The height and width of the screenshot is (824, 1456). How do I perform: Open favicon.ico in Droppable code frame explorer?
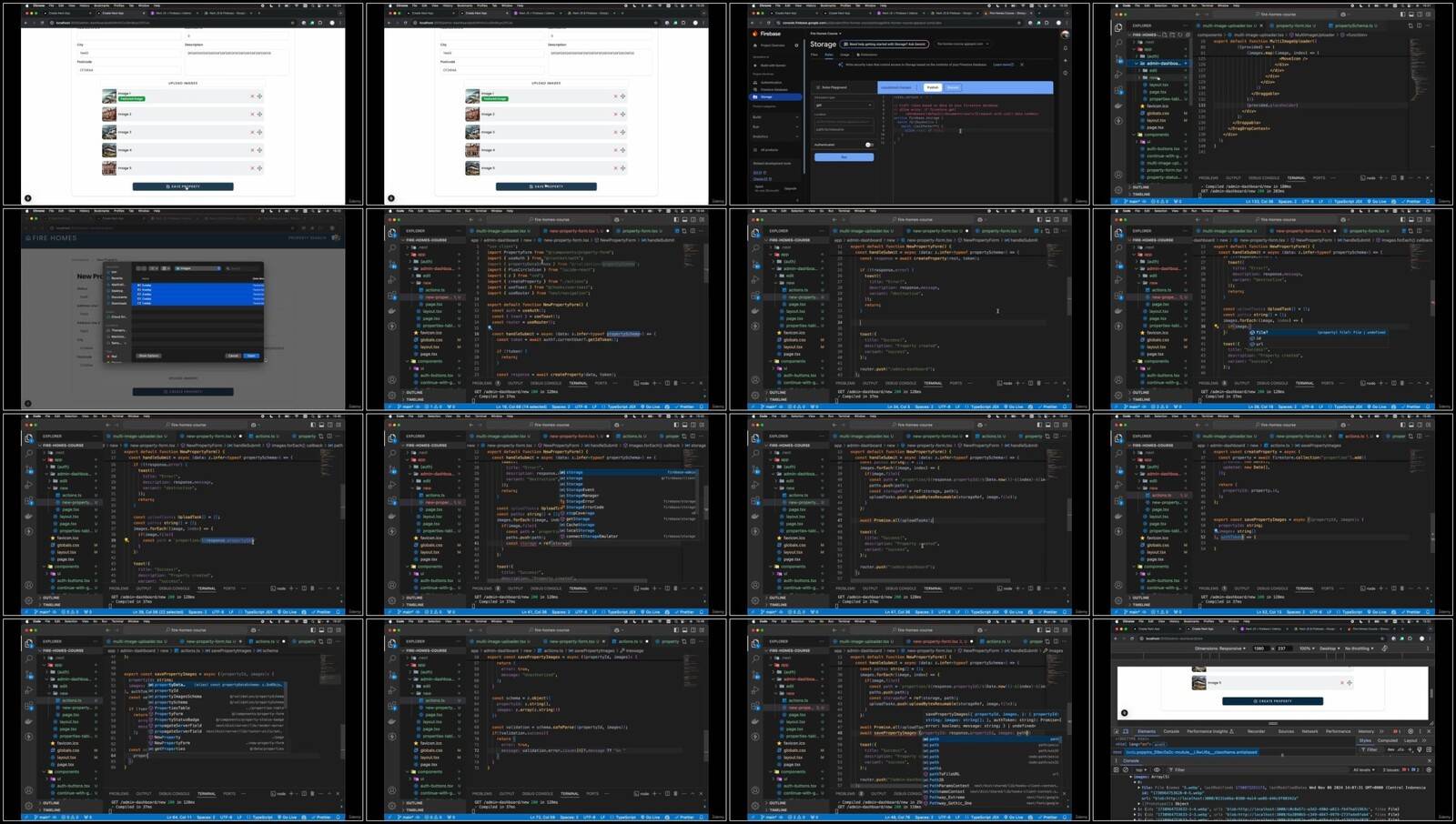pyautogui.click(x=1158, y=106)
